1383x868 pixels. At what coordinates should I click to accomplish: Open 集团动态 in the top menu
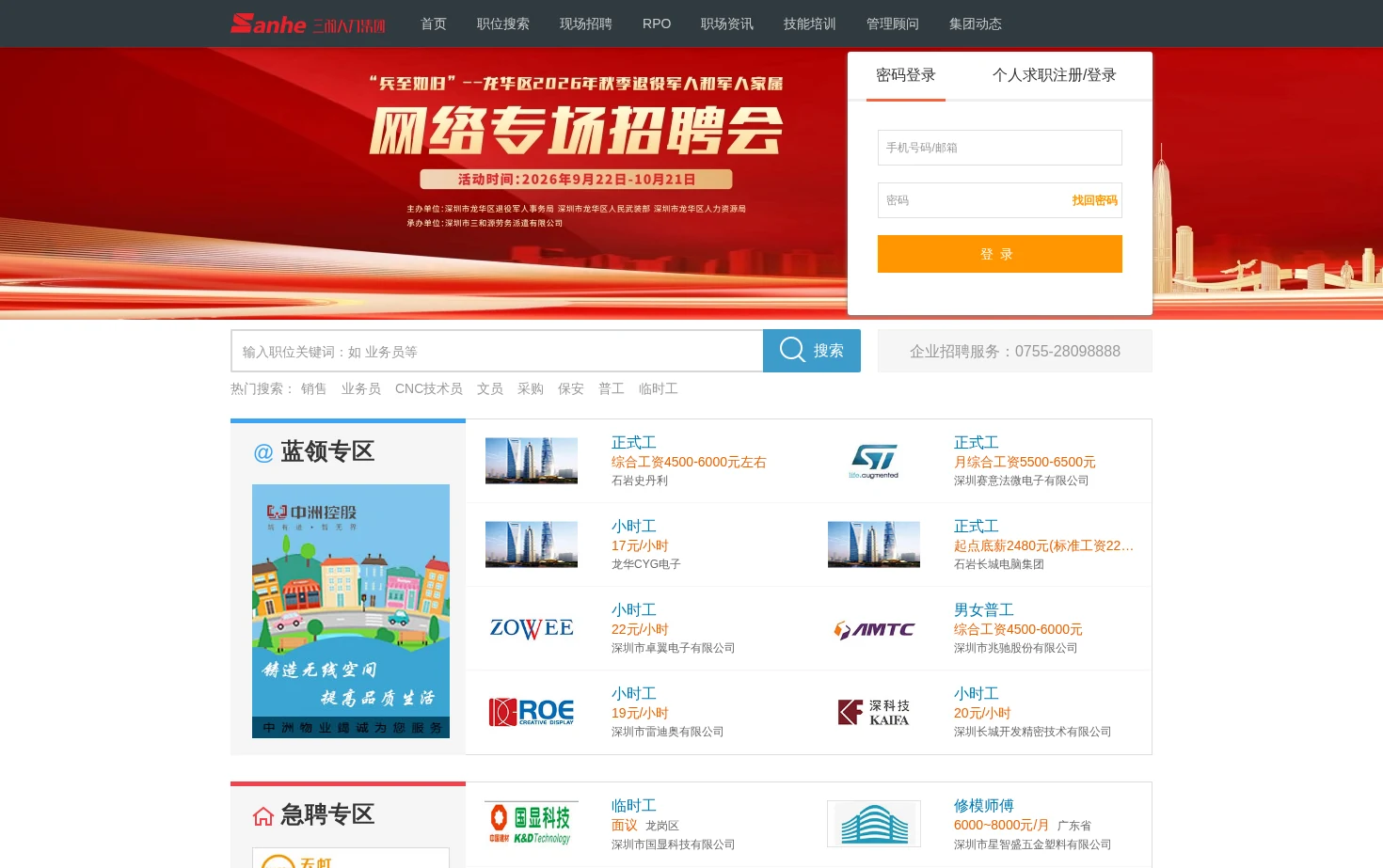click(x=976, y=24)
